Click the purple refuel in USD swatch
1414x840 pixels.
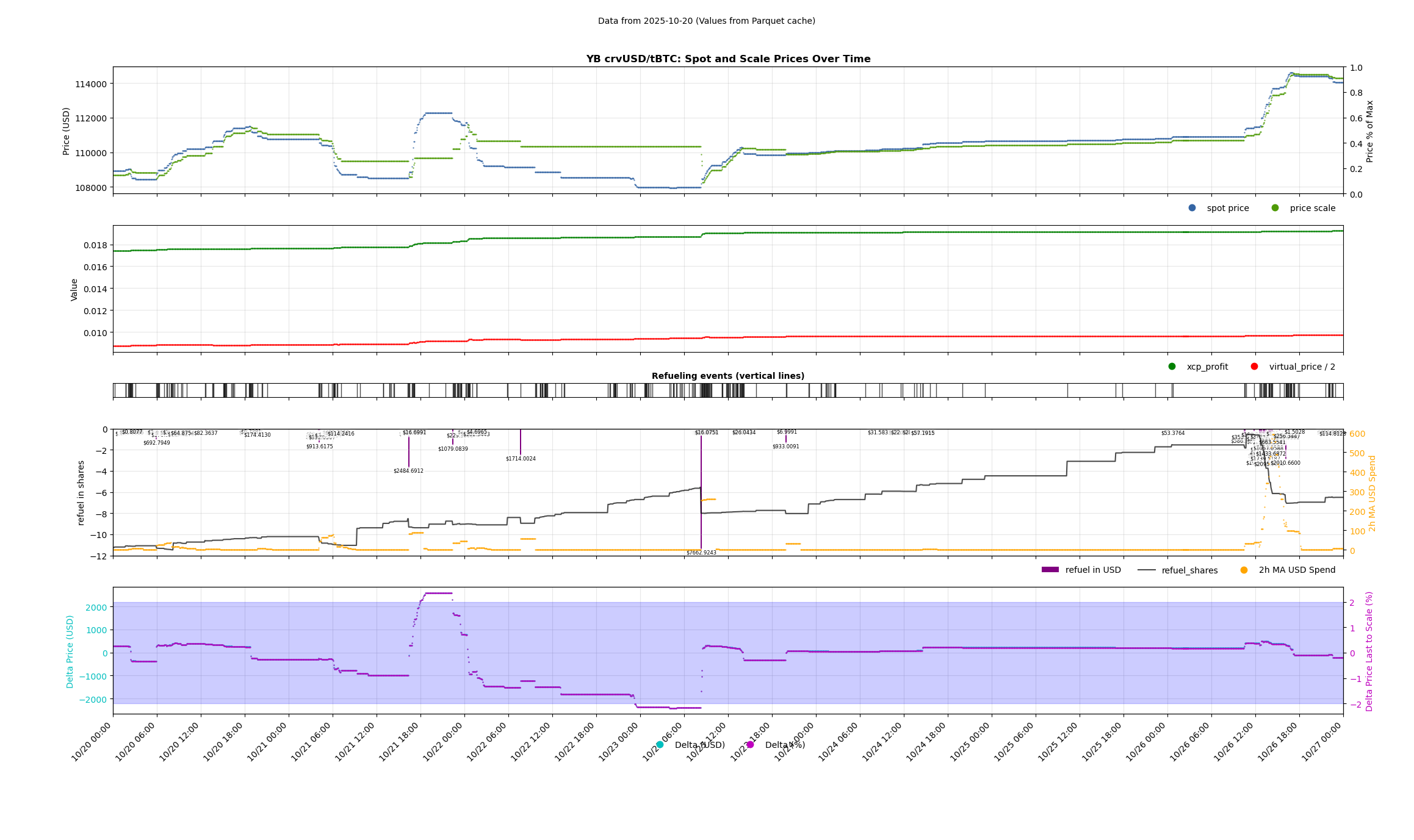point(1050,570)
